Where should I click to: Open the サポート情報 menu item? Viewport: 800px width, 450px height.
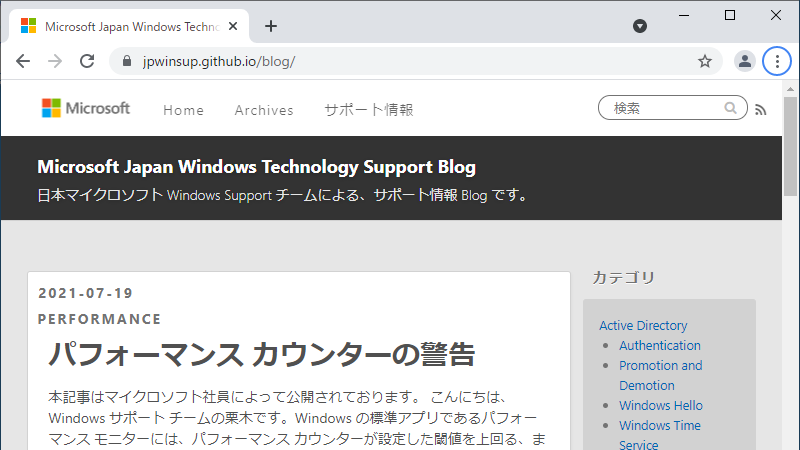(369, 110)
